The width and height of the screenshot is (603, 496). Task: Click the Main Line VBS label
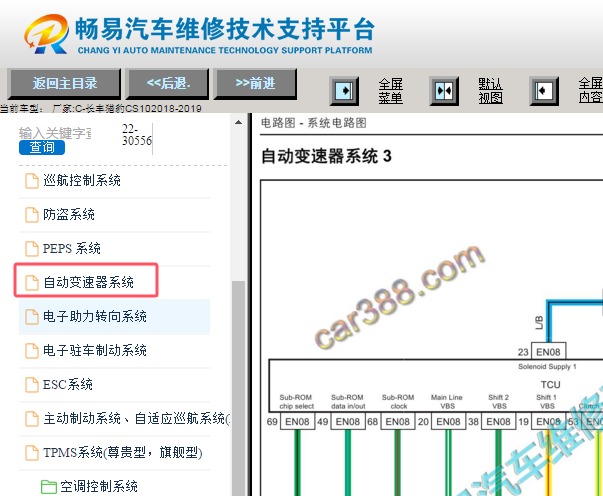tap(447, 402)
